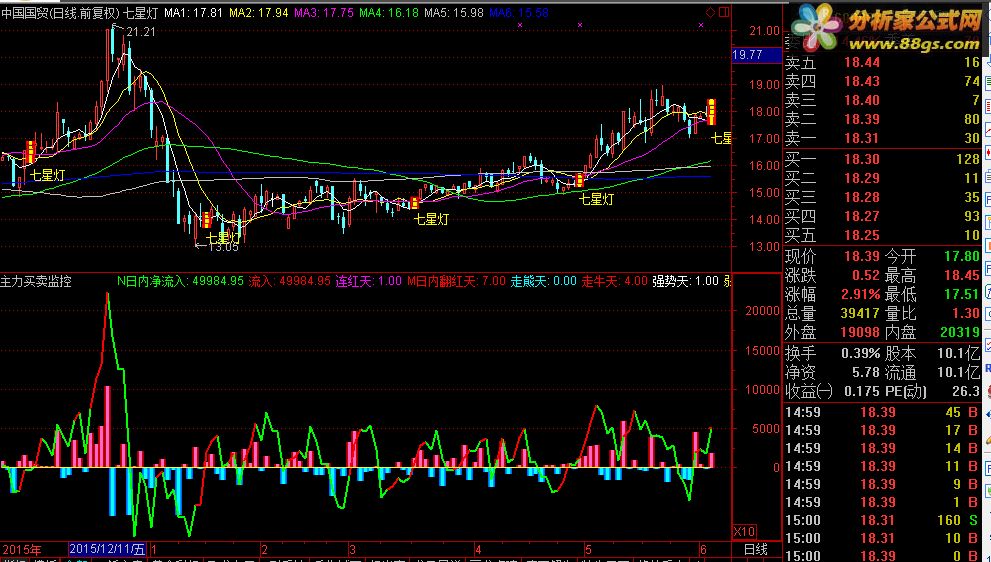
Task: Click the M日内翻红天: 7.00 indicator value
Action: (456, 281)
